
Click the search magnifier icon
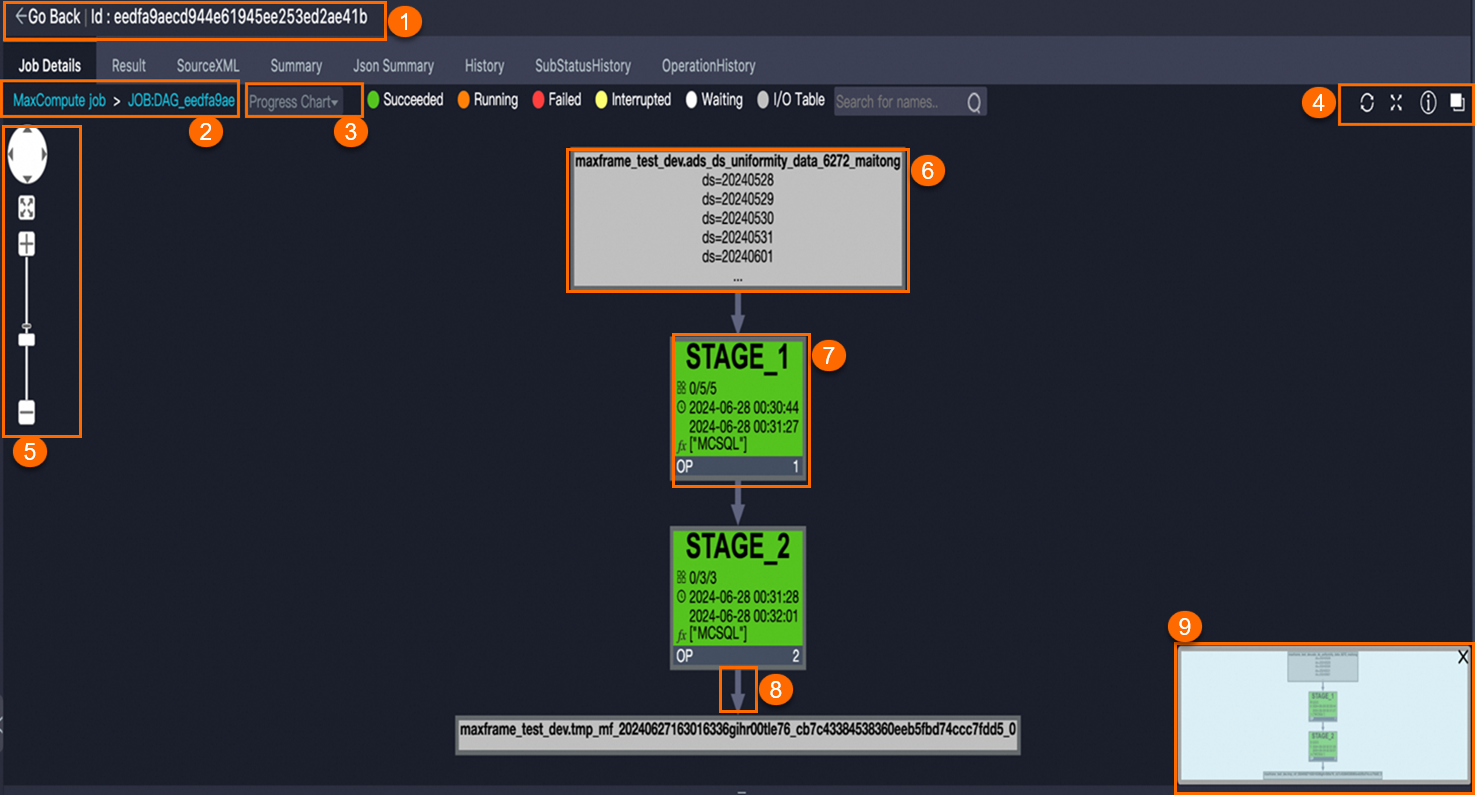point(974,102)
